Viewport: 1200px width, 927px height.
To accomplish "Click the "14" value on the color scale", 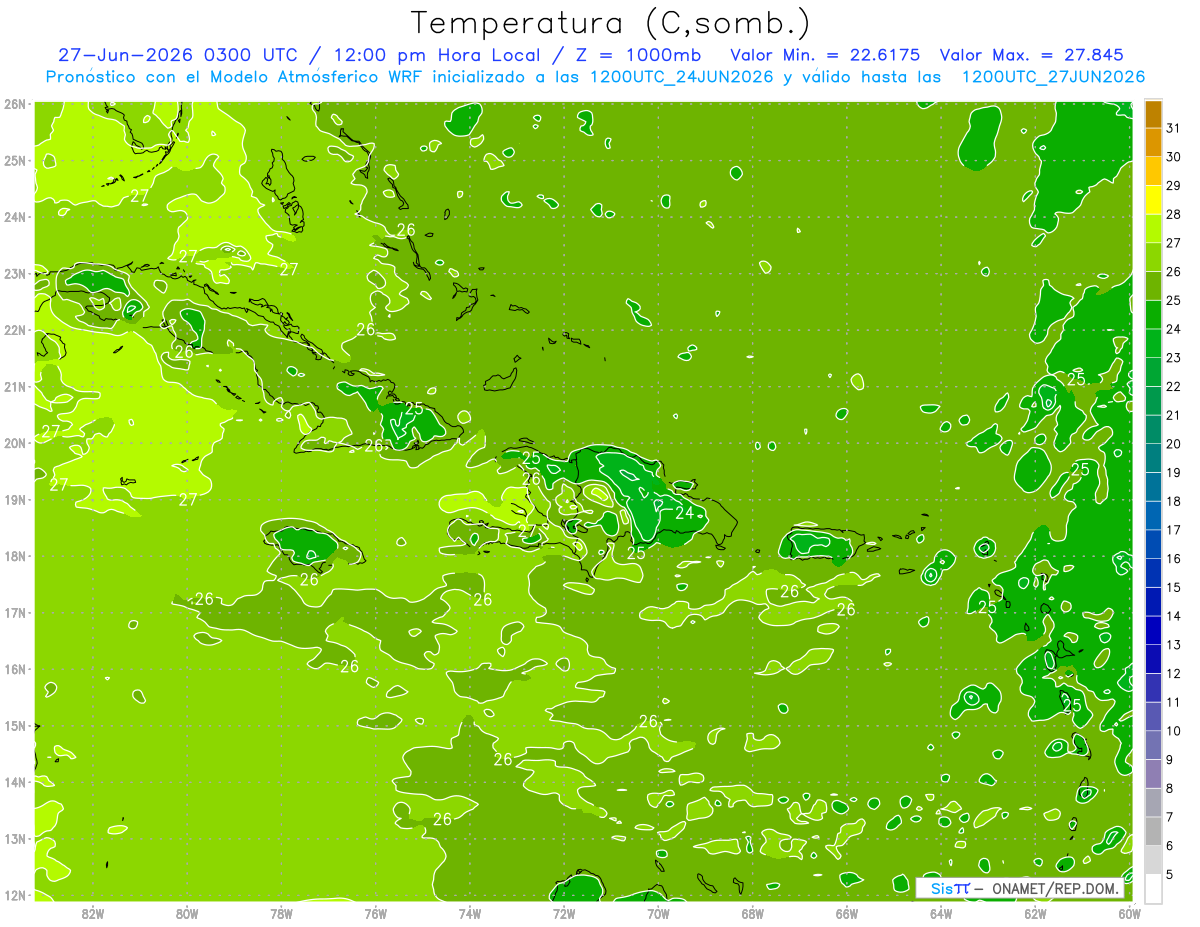I will [x=1173, y=616].
